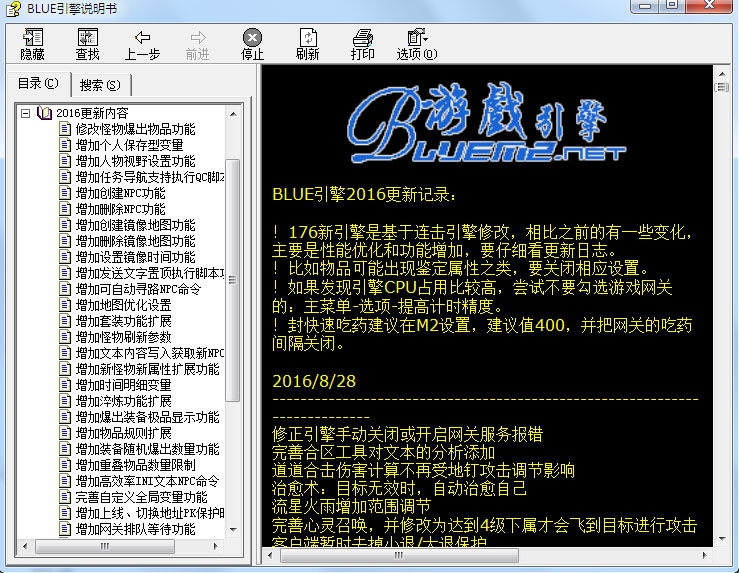Image resolution: width=739 pixels, height=573 pixels.
Task: Open topic 增加物品规则扩展
Action: coord(123,434)
